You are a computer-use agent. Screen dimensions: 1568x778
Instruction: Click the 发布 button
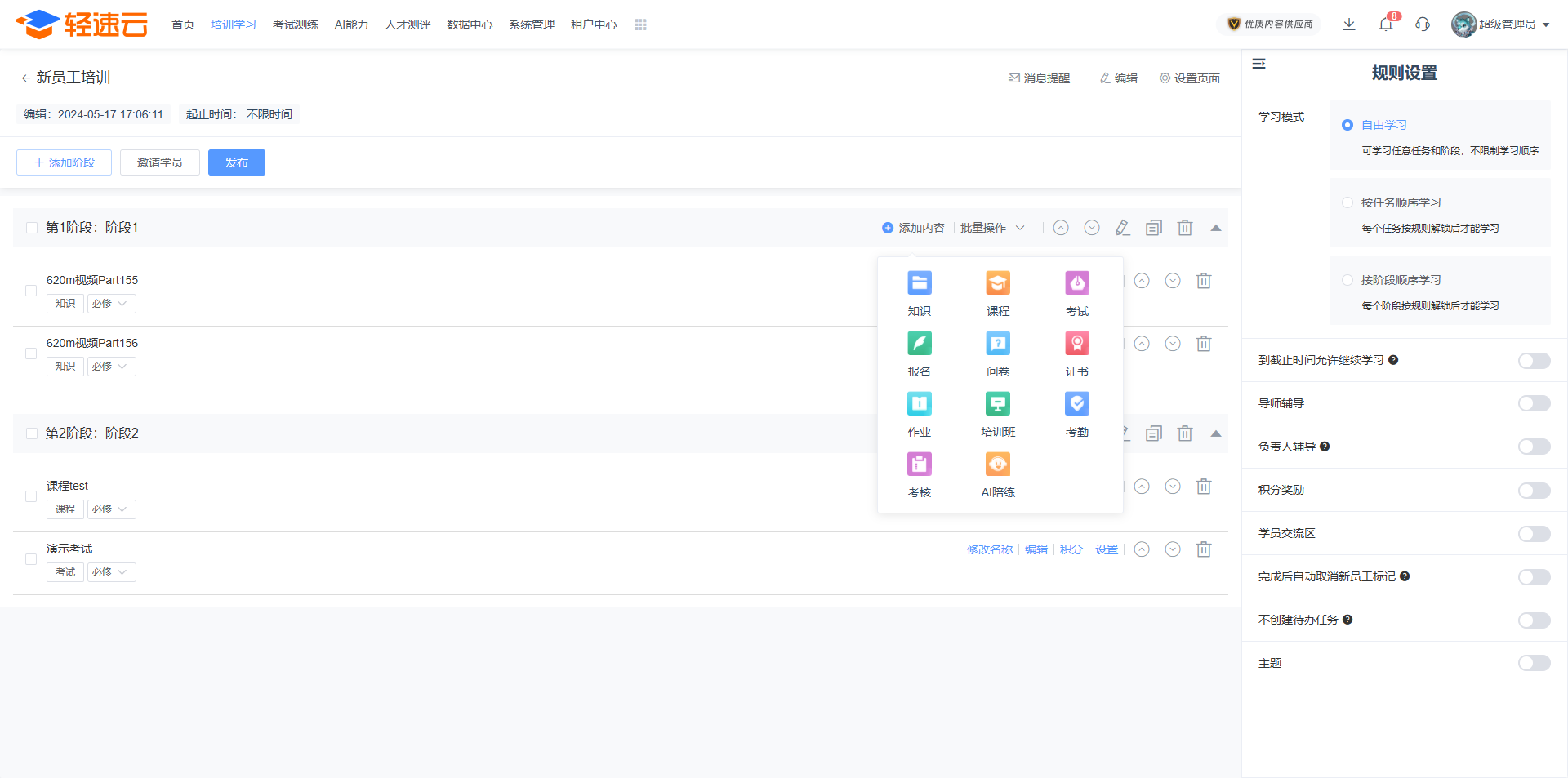236,162
